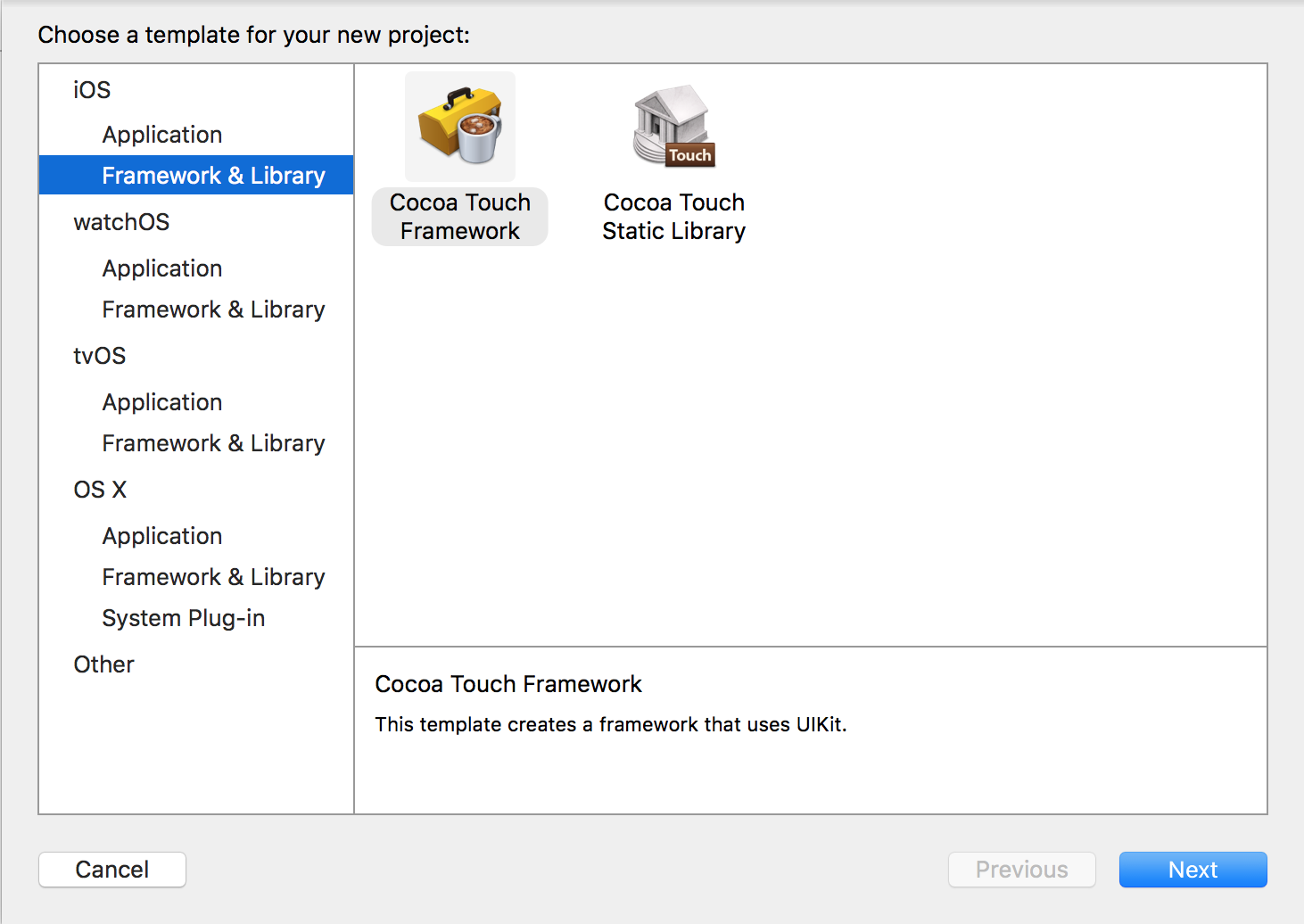Click the template description mentioning UIKit

[611, 724]
